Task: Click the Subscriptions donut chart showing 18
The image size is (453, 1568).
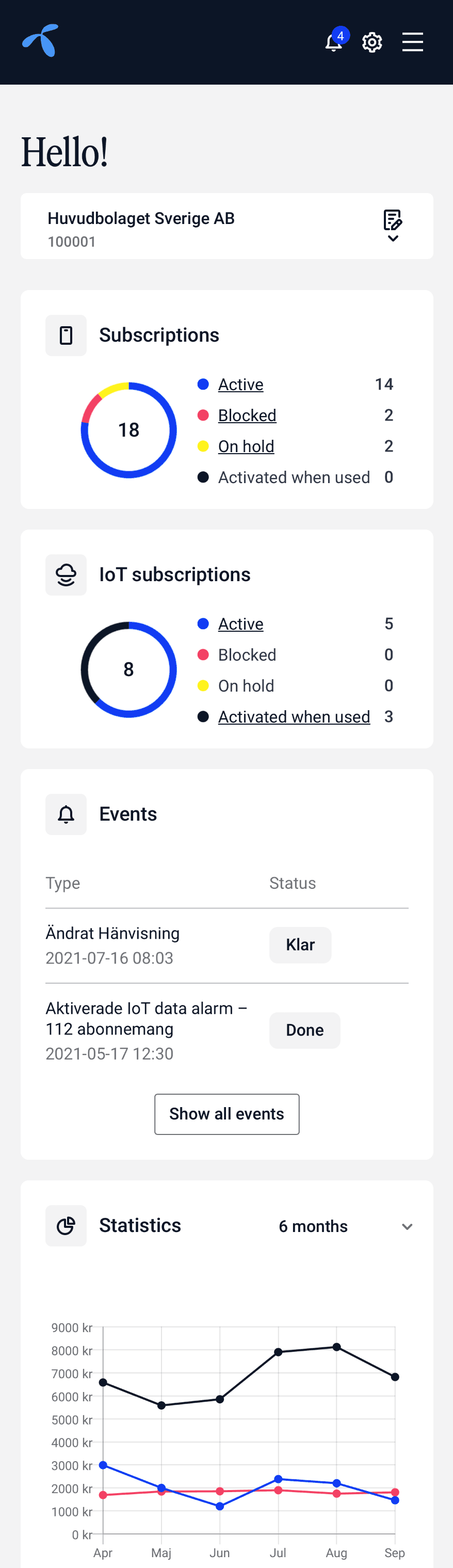Action: coord(128,430)
